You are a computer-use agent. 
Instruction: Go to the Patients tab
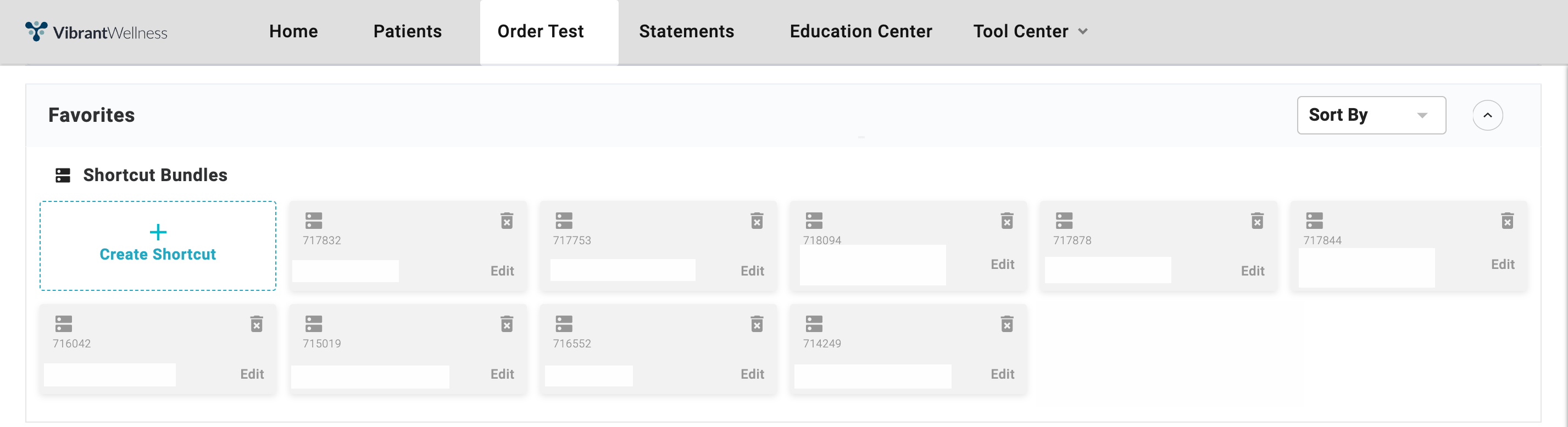(407, 32)
